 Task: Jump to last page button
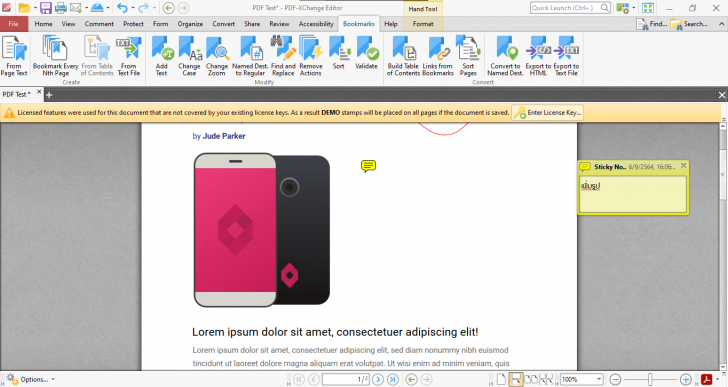tap(393, 380)
